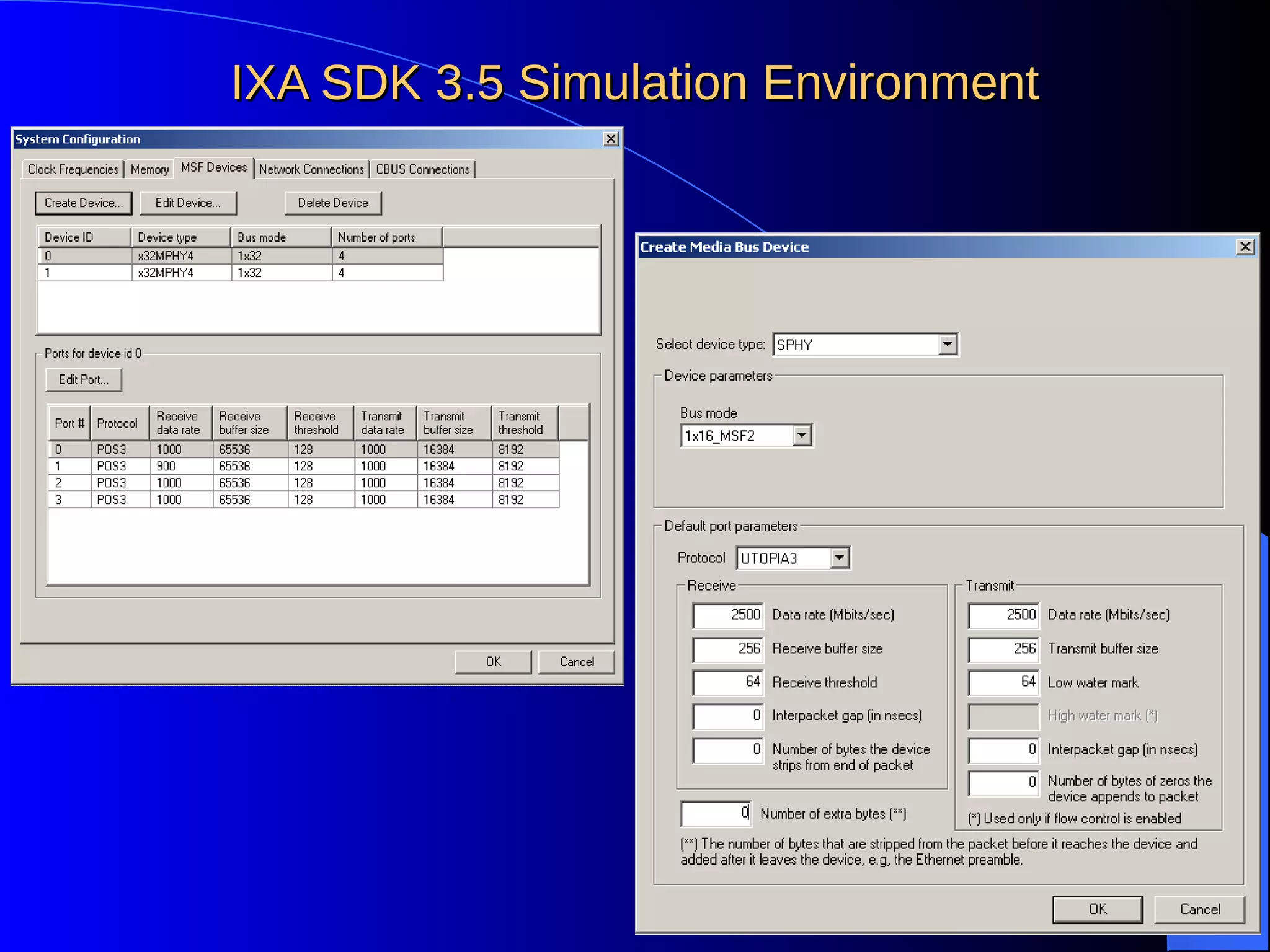Select port 1 row with rate 900
1270x952 pixels.
(x=304, y=466)
